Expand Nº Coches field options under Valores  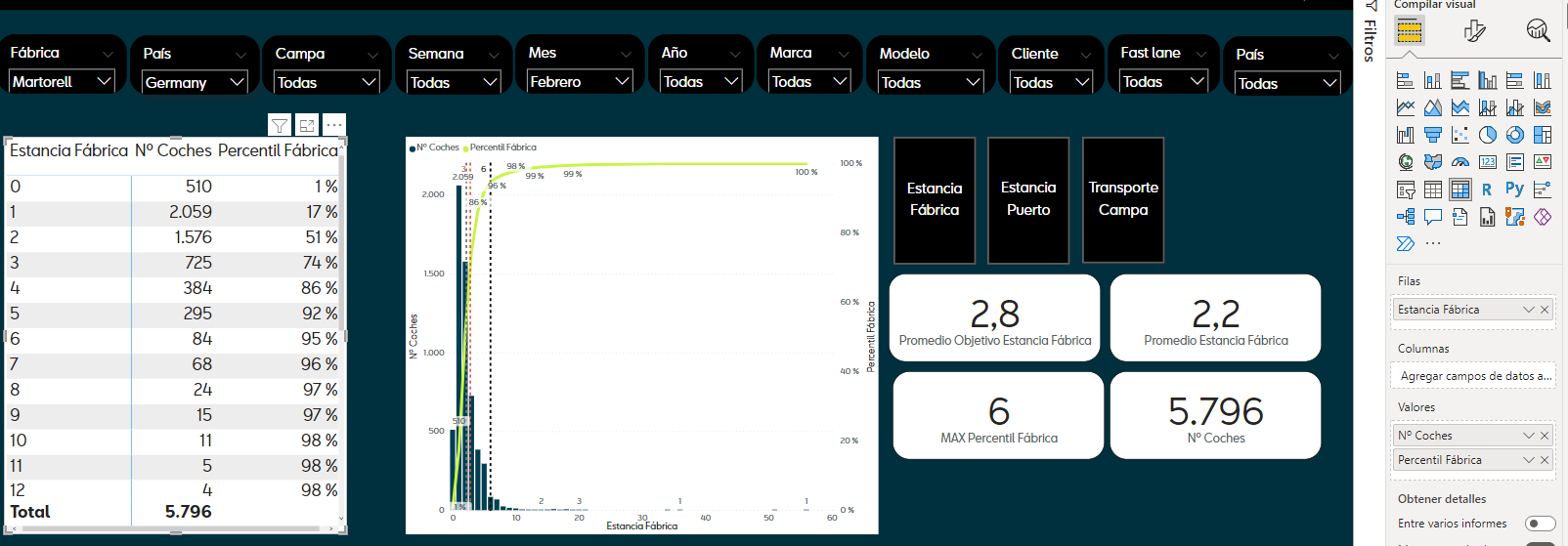[1528, 436]
